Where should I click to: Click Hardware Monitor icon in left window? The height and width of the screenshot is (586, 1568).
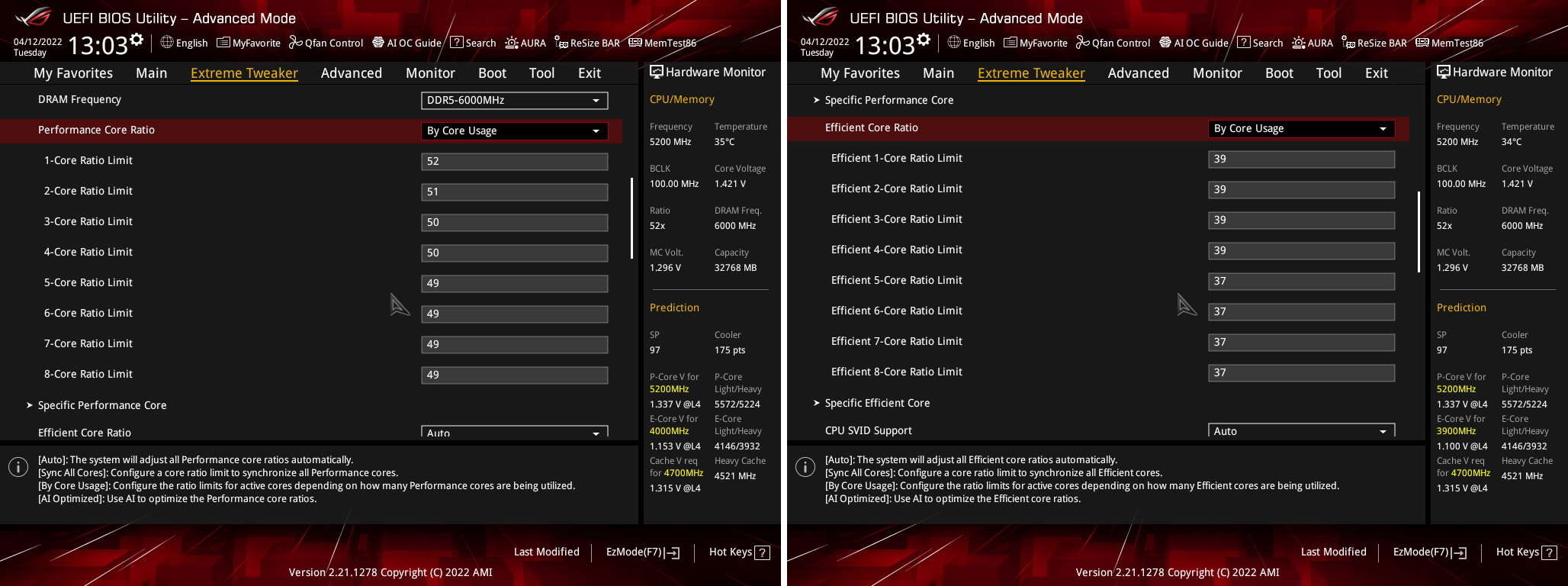[656, 72]
